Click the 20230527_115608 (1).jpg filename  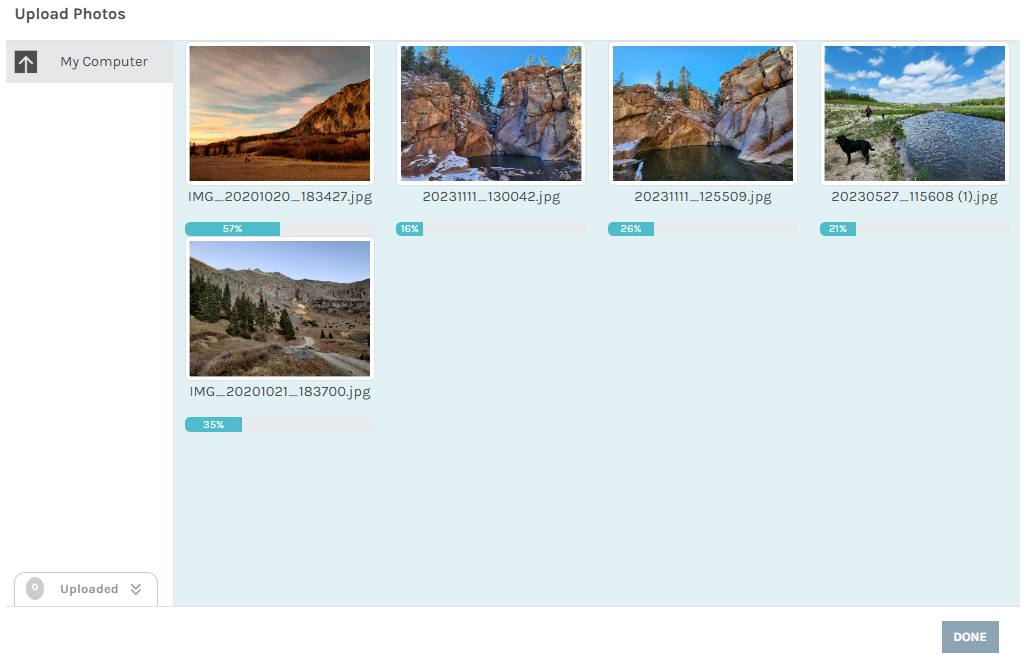coord(914,197)
